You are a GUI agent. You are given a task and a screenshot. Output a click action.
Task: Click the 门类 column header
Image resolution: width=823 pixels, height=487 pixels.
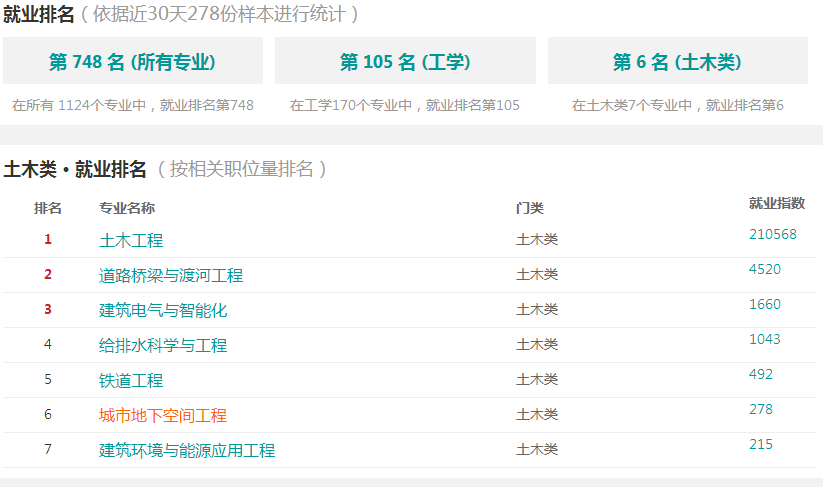click(530, 208)
